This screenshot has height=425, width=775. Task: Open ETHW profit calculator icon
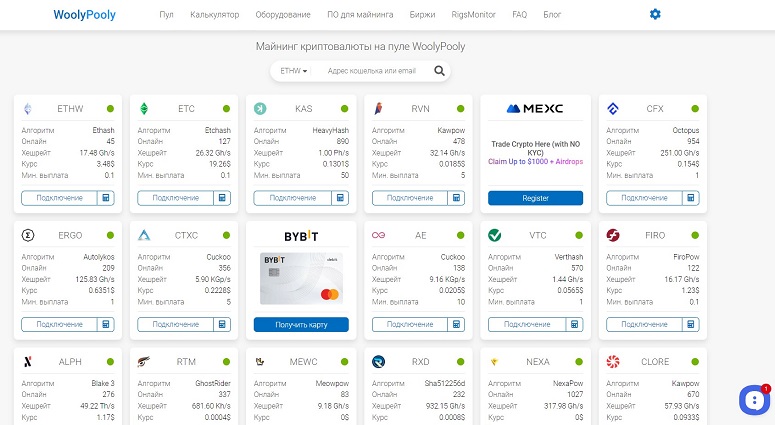pos(106,198)
